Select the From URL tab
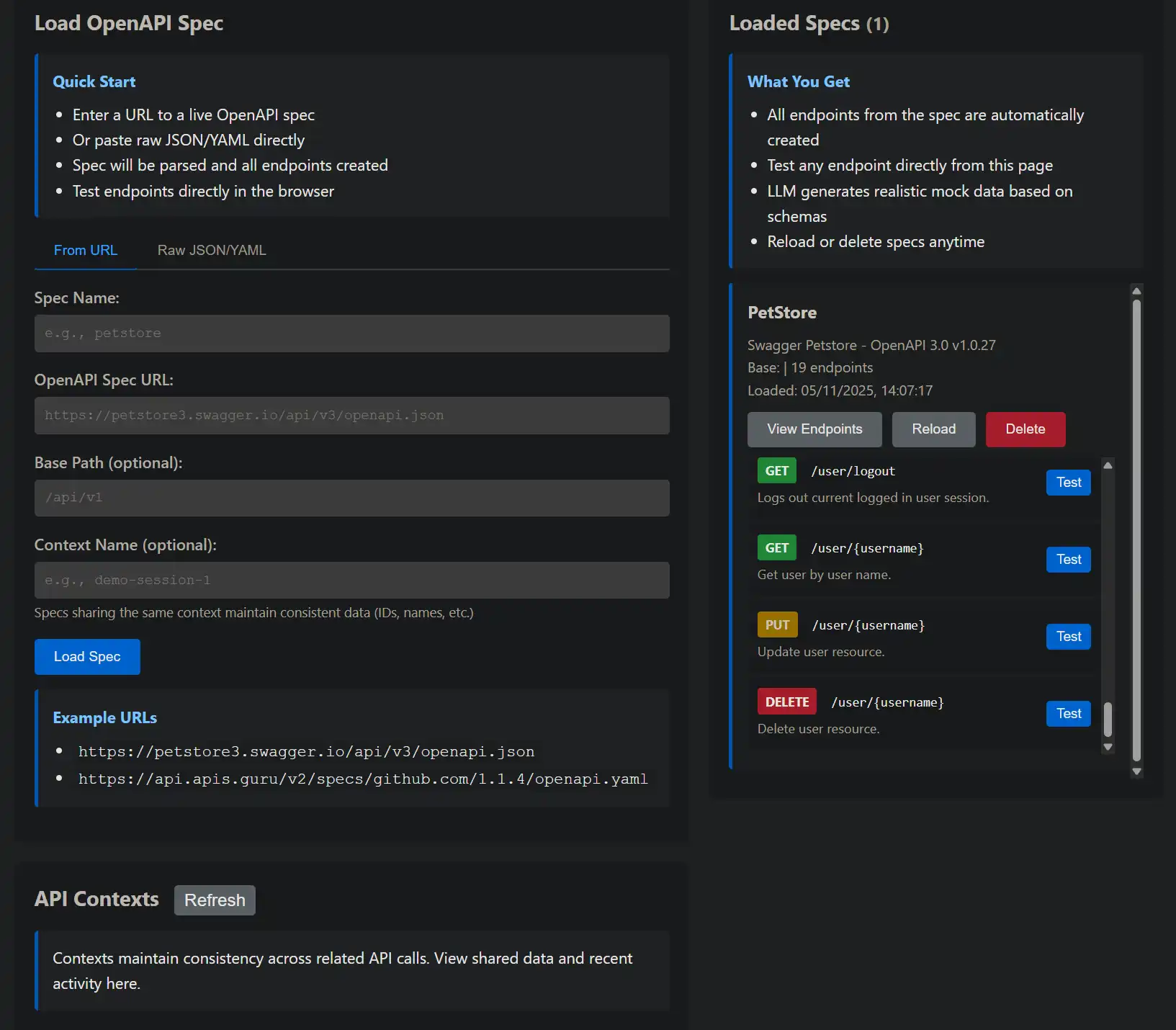The image size is (1176, 1030). 86,250
